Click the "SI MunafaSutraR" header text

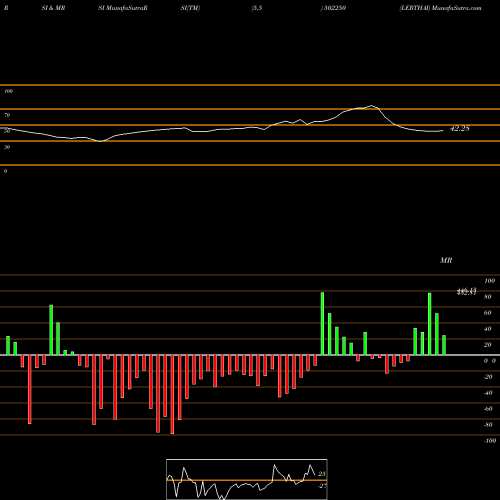click(123, 8)
